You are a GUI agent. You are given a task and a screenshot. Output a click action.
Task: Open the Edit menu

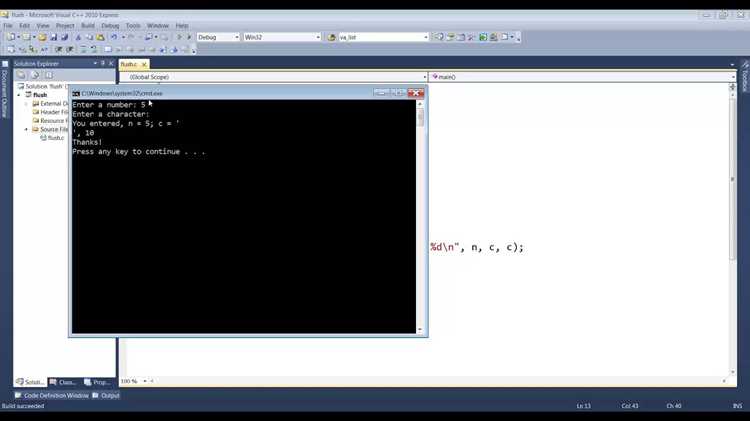click(x=24, y=25)
